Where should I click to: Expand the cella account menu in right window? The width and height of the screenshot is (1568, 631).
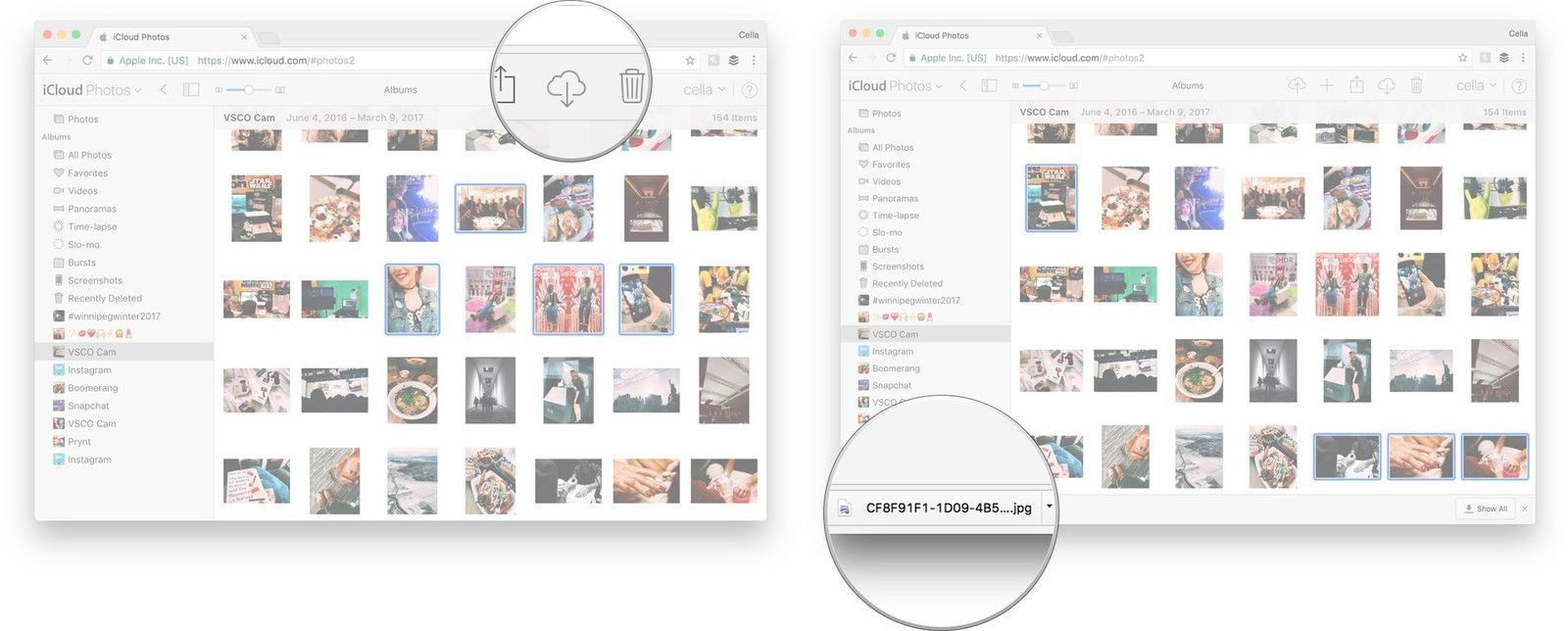point(1476,86)
